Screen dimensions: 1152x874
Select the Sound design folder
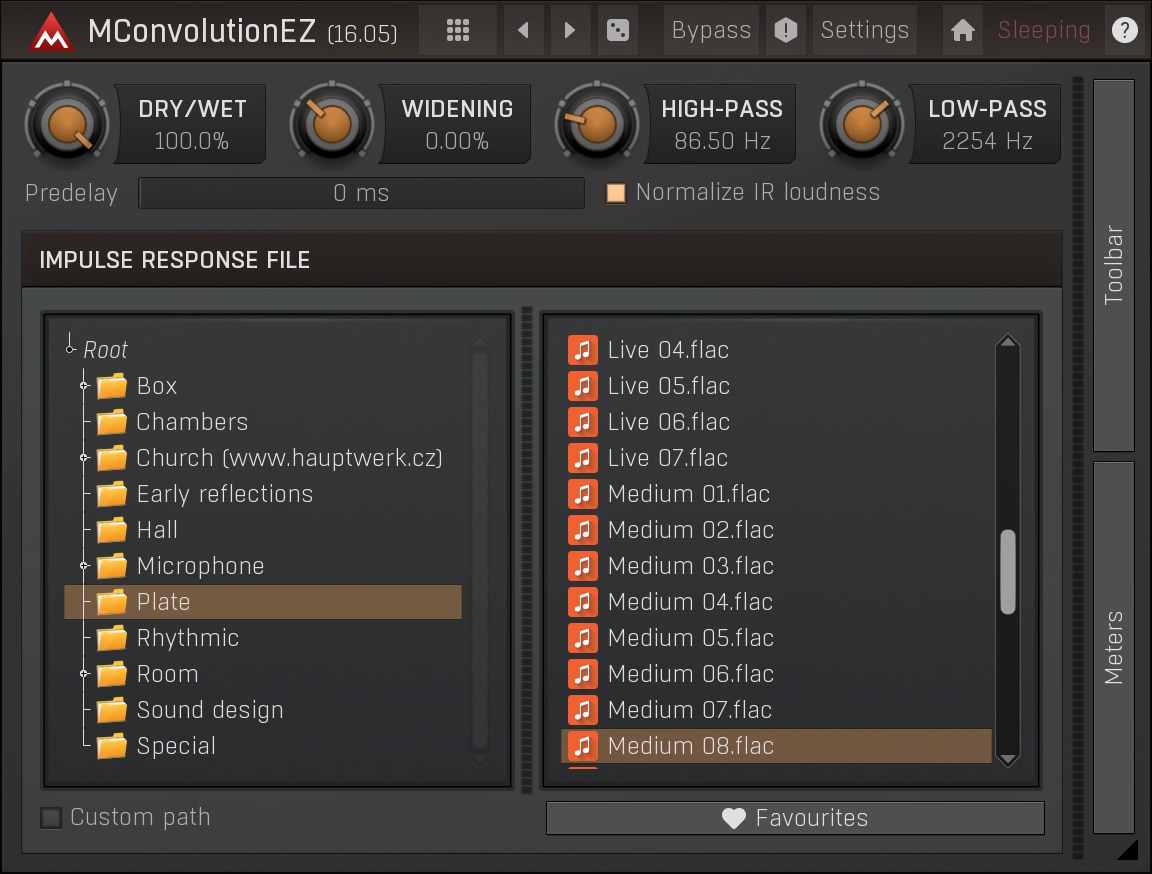pos(263,709)
